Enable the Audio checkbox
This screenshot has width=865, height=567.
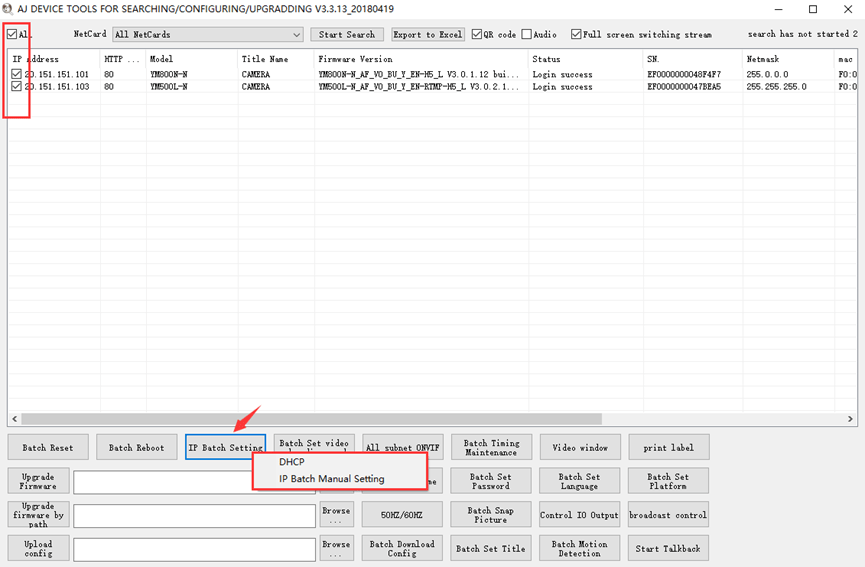pyautogui.click(x=526, y=34)
